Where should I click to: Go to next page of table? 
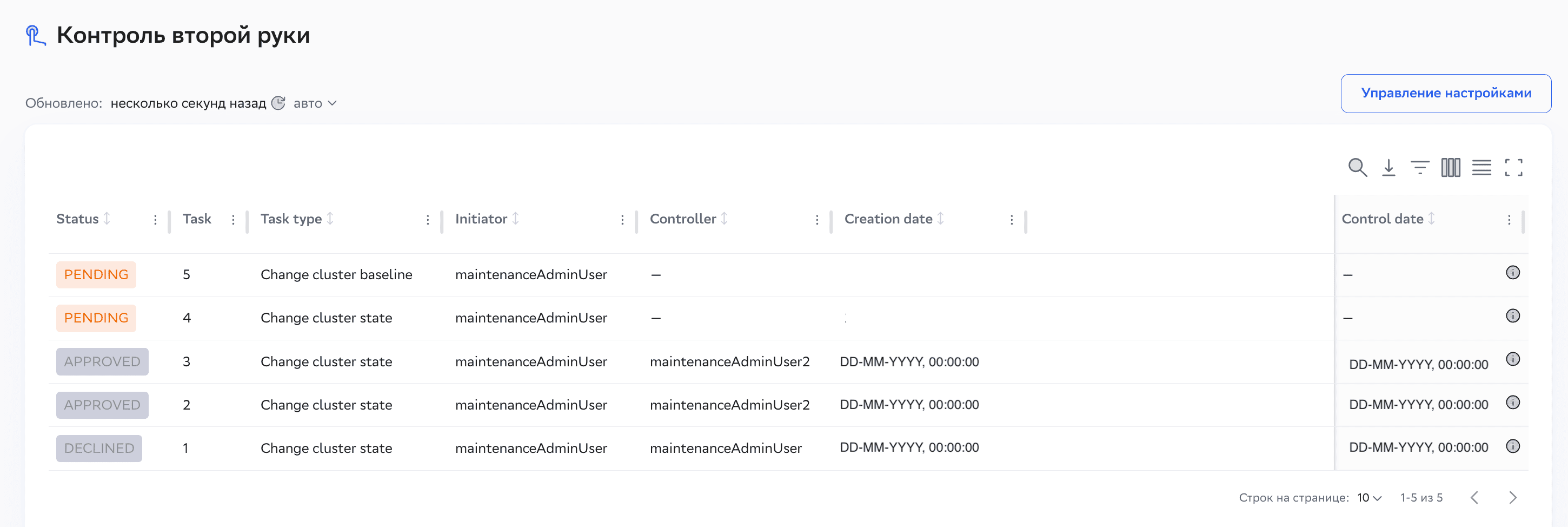pos(1513,498)
